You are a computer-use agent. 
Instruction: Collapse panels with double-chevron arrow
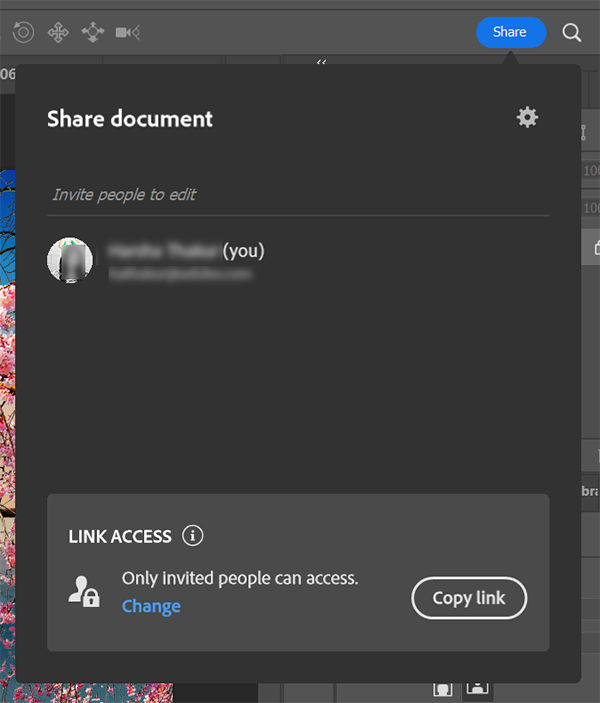[x=321, y=61]
